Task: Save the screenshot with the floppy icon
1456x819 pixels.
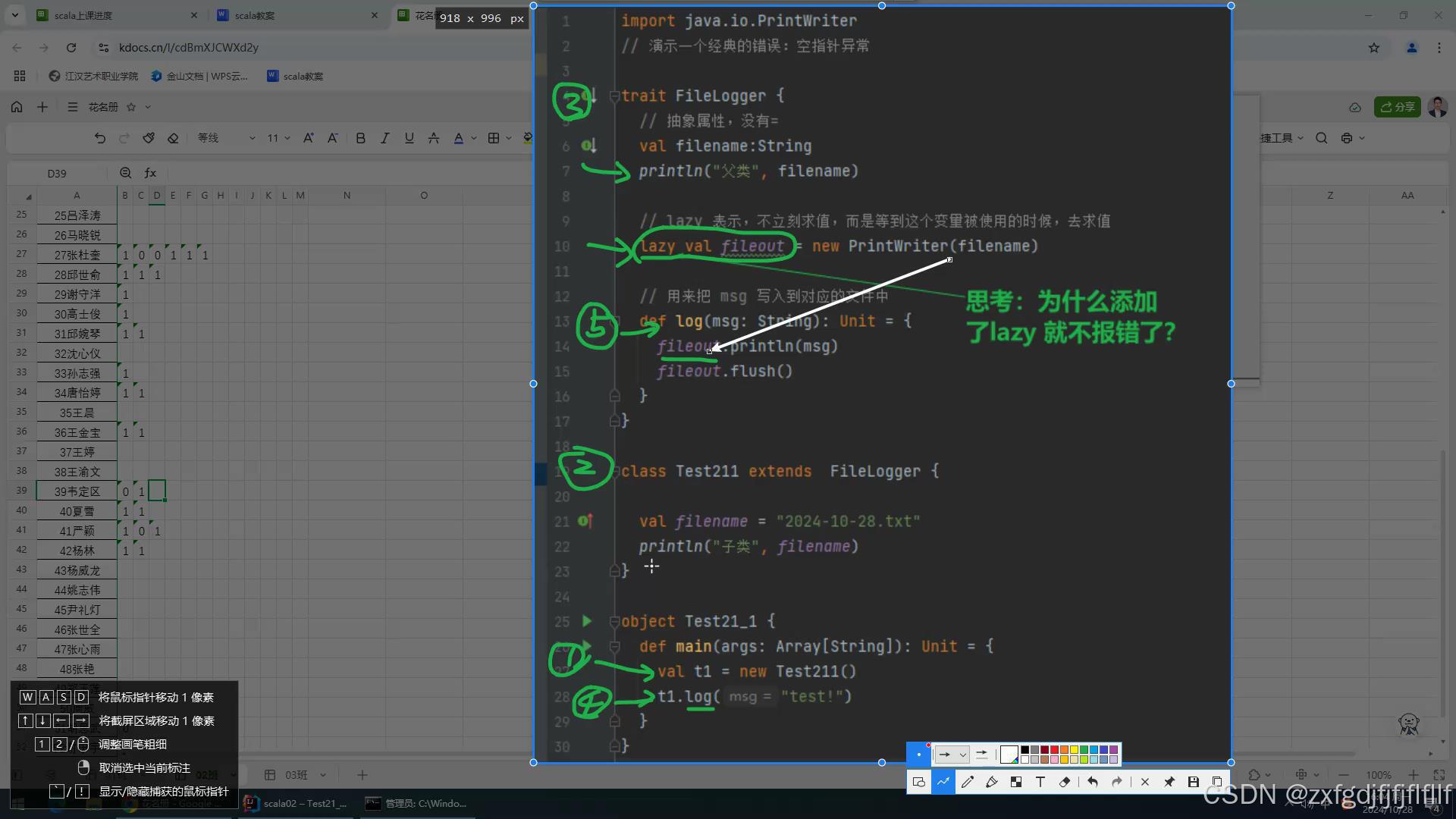Action: tap(1193, 782)
